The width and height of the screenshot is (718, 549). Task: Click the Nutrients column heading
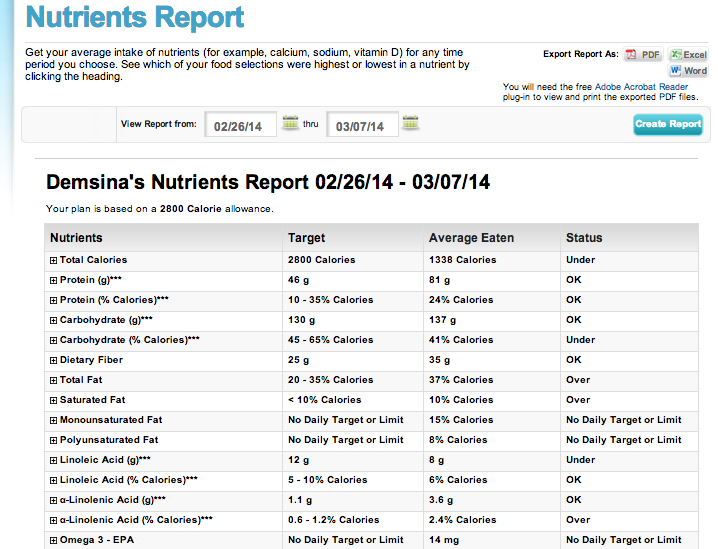76,238
